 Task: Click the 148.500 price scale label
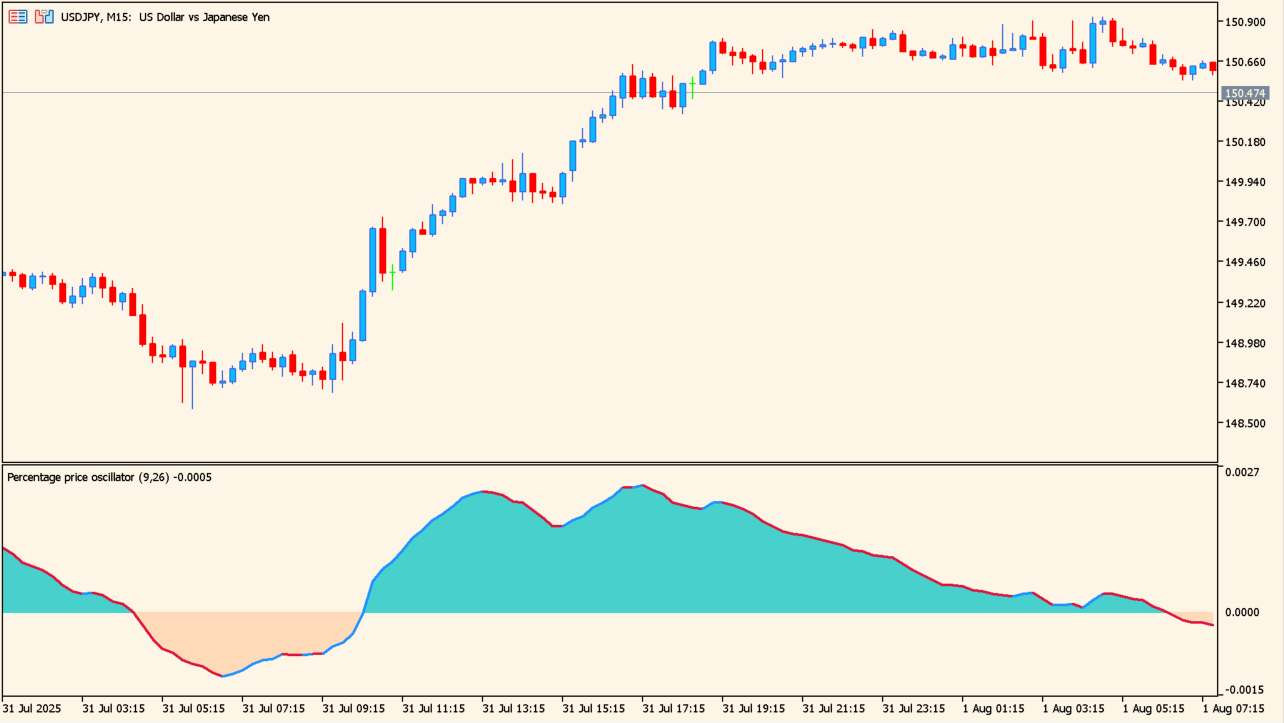pyautogui.click(x=1246, y=424)
